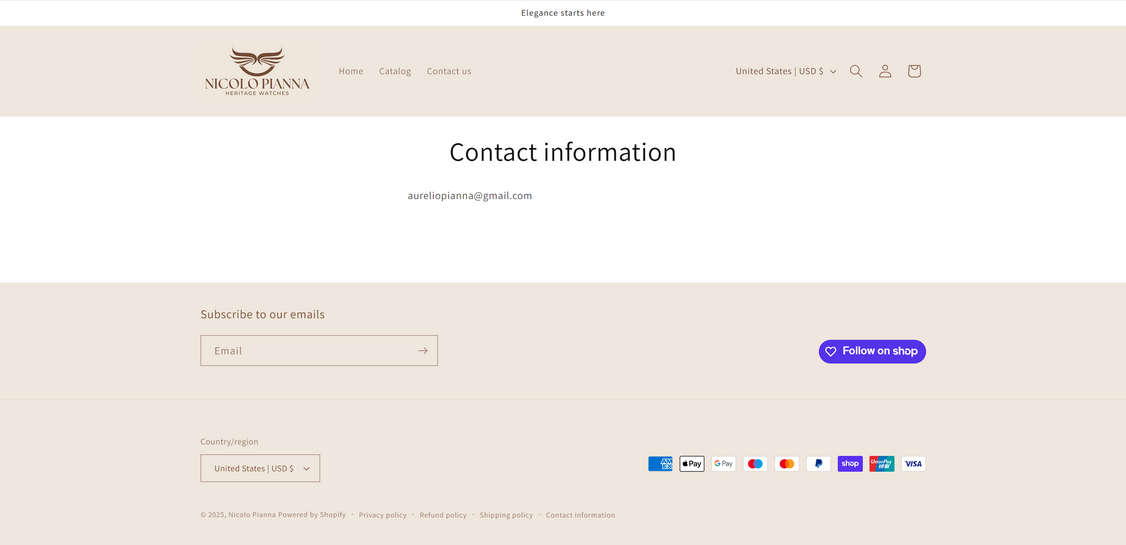Screen dimensions: 1126x545
Task: Open Privacy policy footer link
Action: [383, 515]
